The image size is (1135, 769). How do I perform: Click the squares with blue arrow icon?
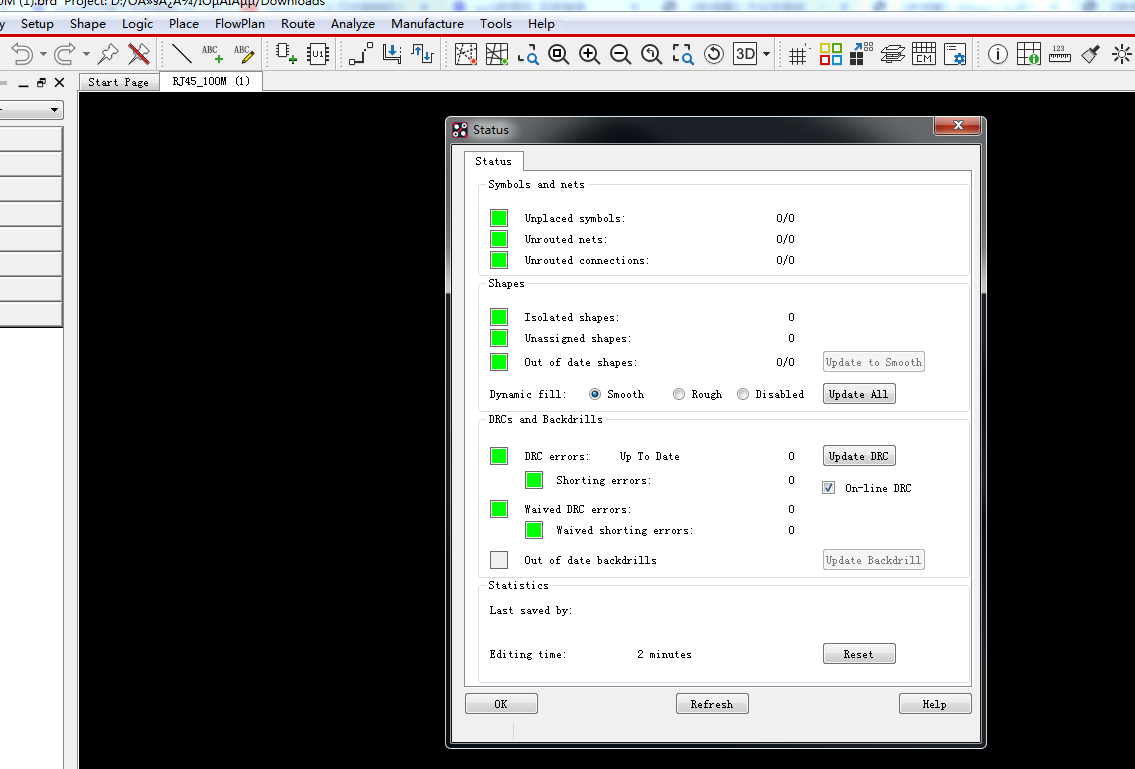[x=861, y=54]
